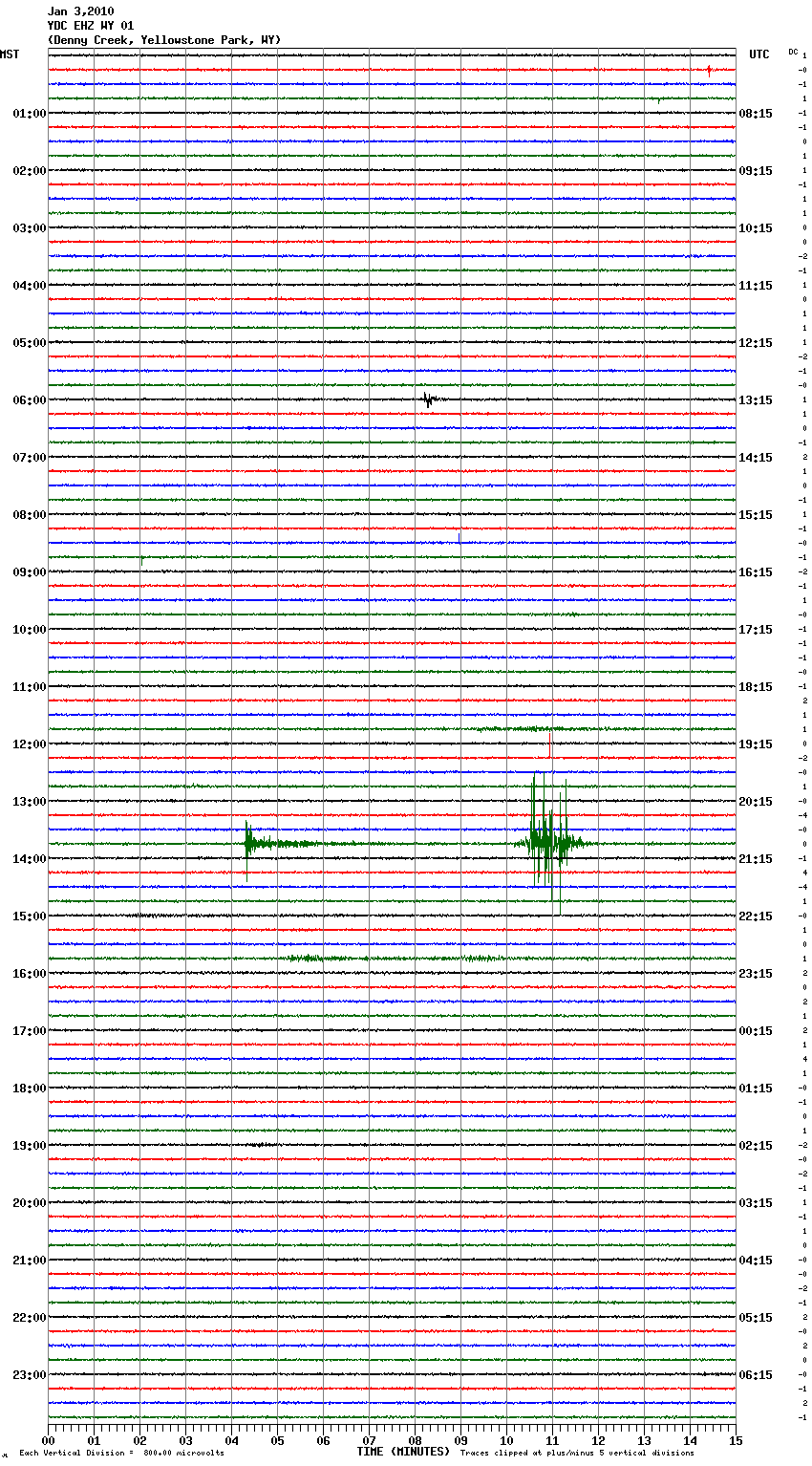This screenshot has width=812, height=1466.
Task: Click the 15:15 UTC time label
Action: (x=756, y=515)
